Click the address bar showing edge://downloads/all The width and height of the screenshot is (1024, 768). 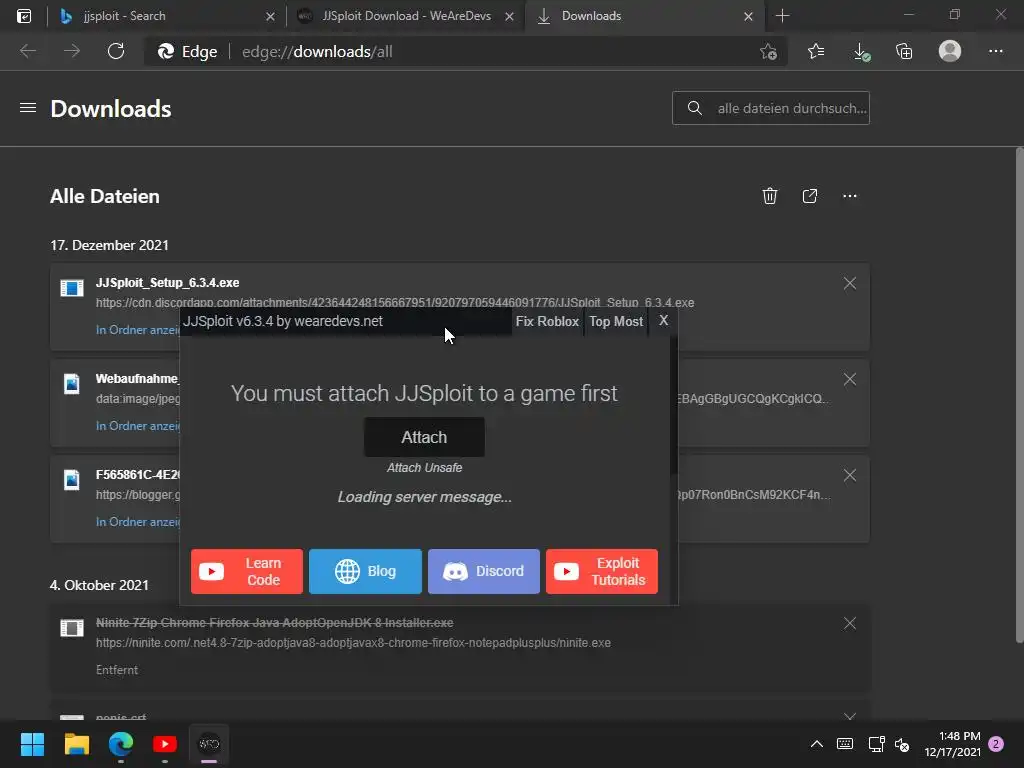(x=465, y=52)
